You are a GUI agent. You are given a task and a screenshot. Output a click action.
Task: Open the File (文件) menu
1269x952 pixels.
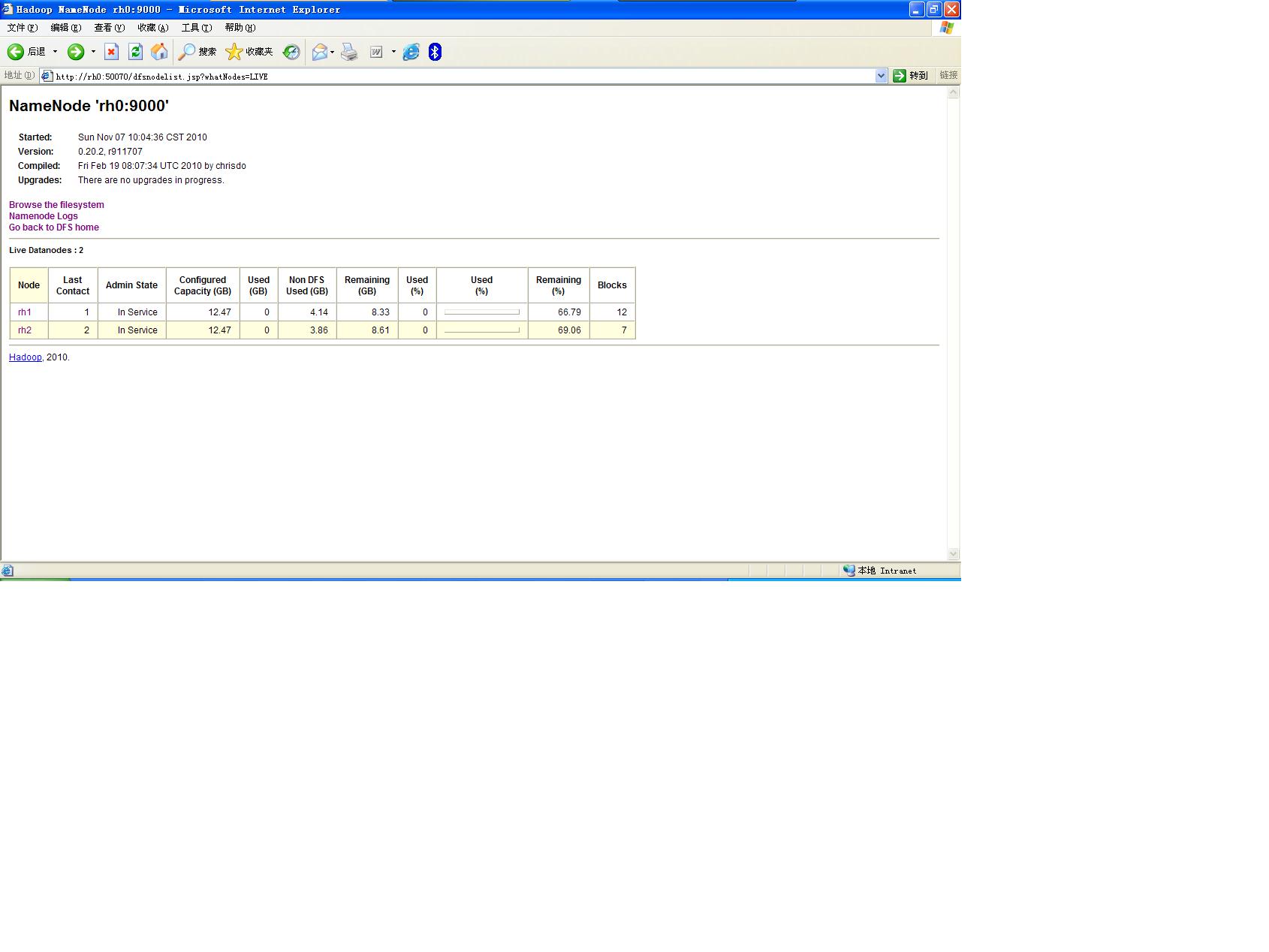(23, 28)
